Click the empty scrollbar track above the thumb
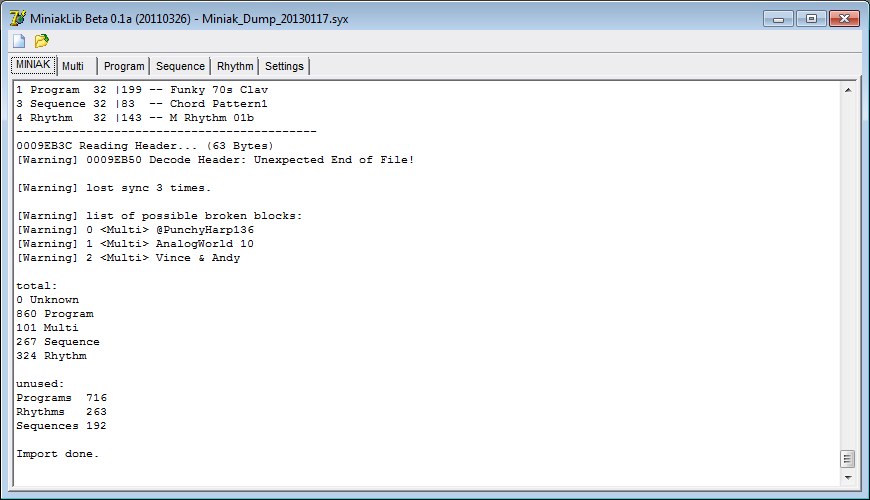Screen dimensions: 870x500 pyautogui.click(x=848, y=273)
